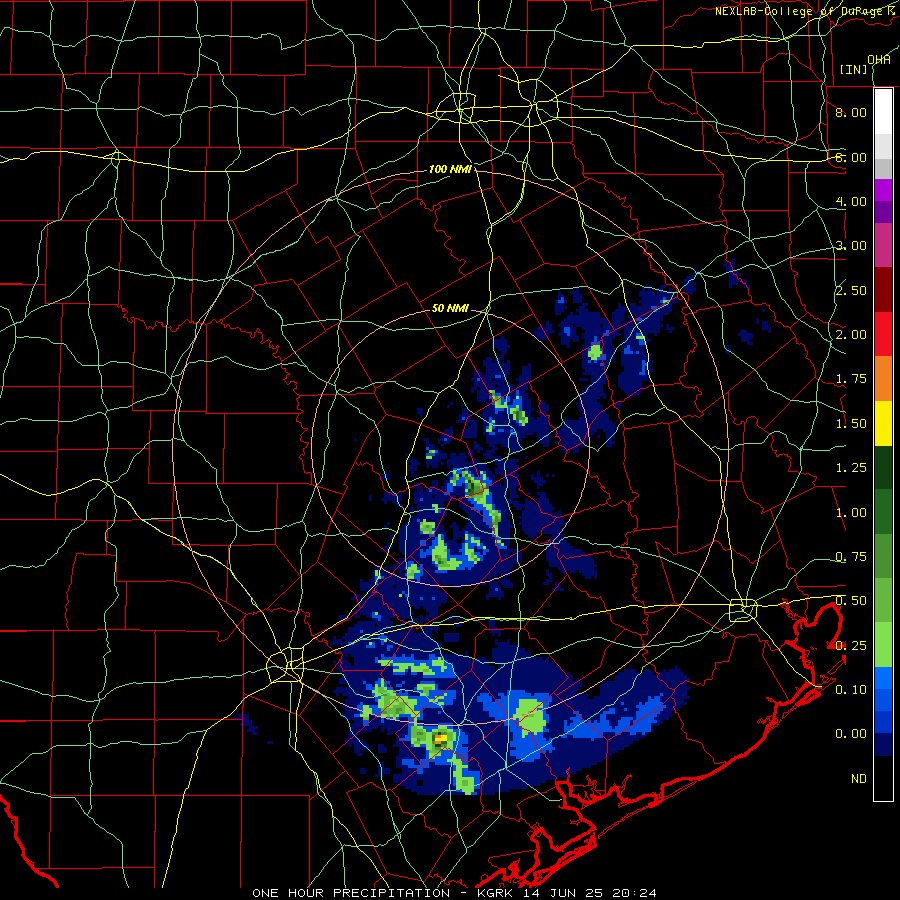
Task: Click the "ONE HOUR PRECIPITATION" caption text
Action: pyautogui.click(x=351, y=893)
